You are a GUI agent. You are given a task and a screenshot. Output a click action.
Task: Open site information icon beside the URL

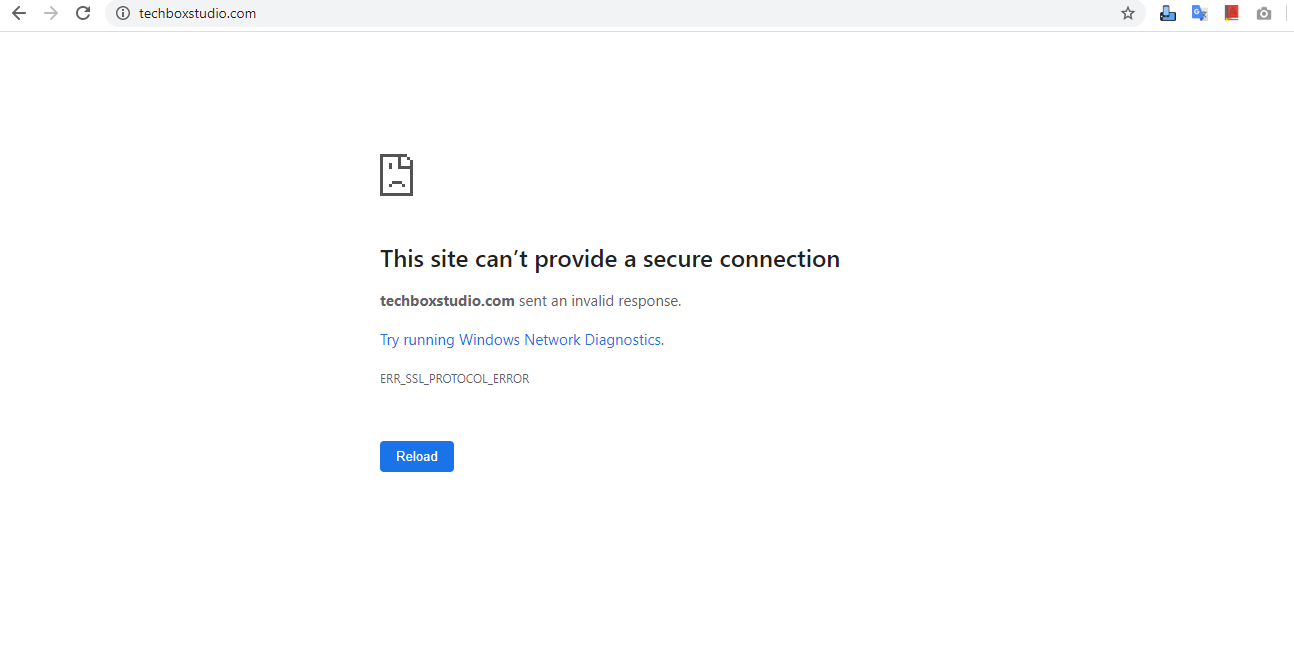(123, 13)
